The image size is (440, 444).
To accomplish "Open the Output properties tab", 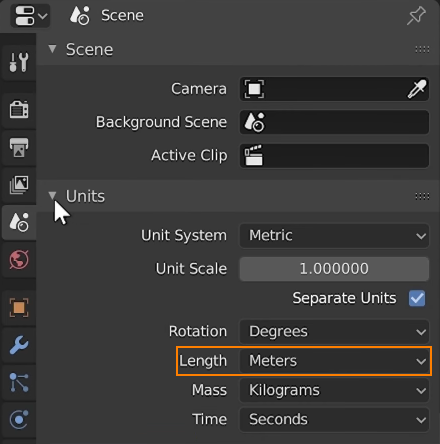I will tap(19, 147).
